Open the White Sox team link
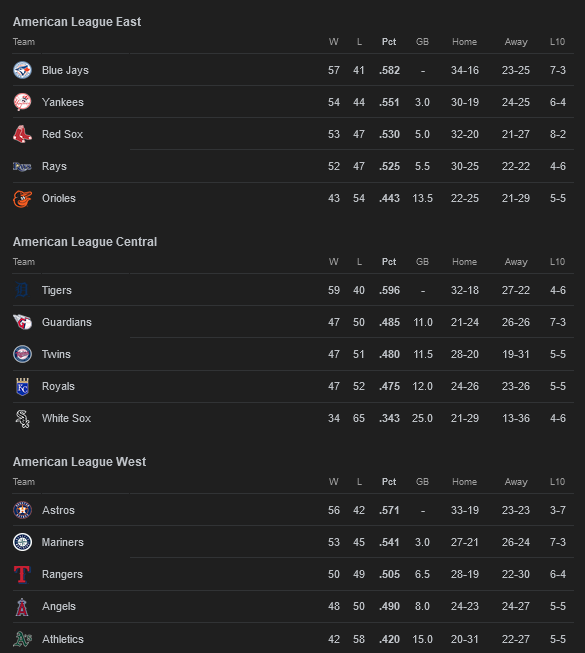The image size is (585, 653). pos(66,418)
